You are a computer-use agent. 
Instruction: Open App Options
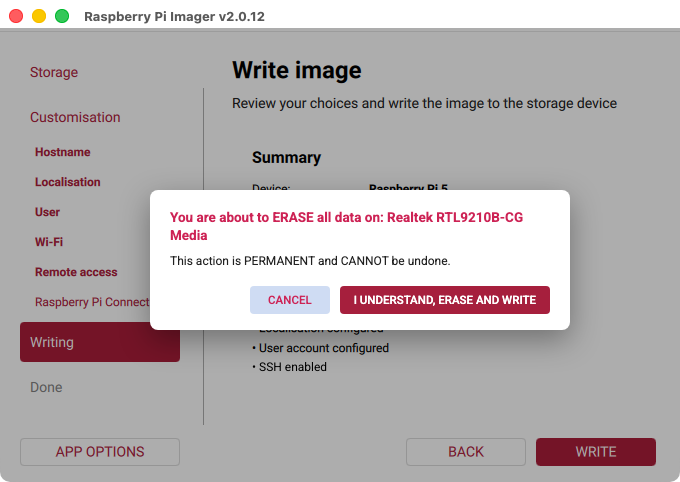click(x=100, y=452)
